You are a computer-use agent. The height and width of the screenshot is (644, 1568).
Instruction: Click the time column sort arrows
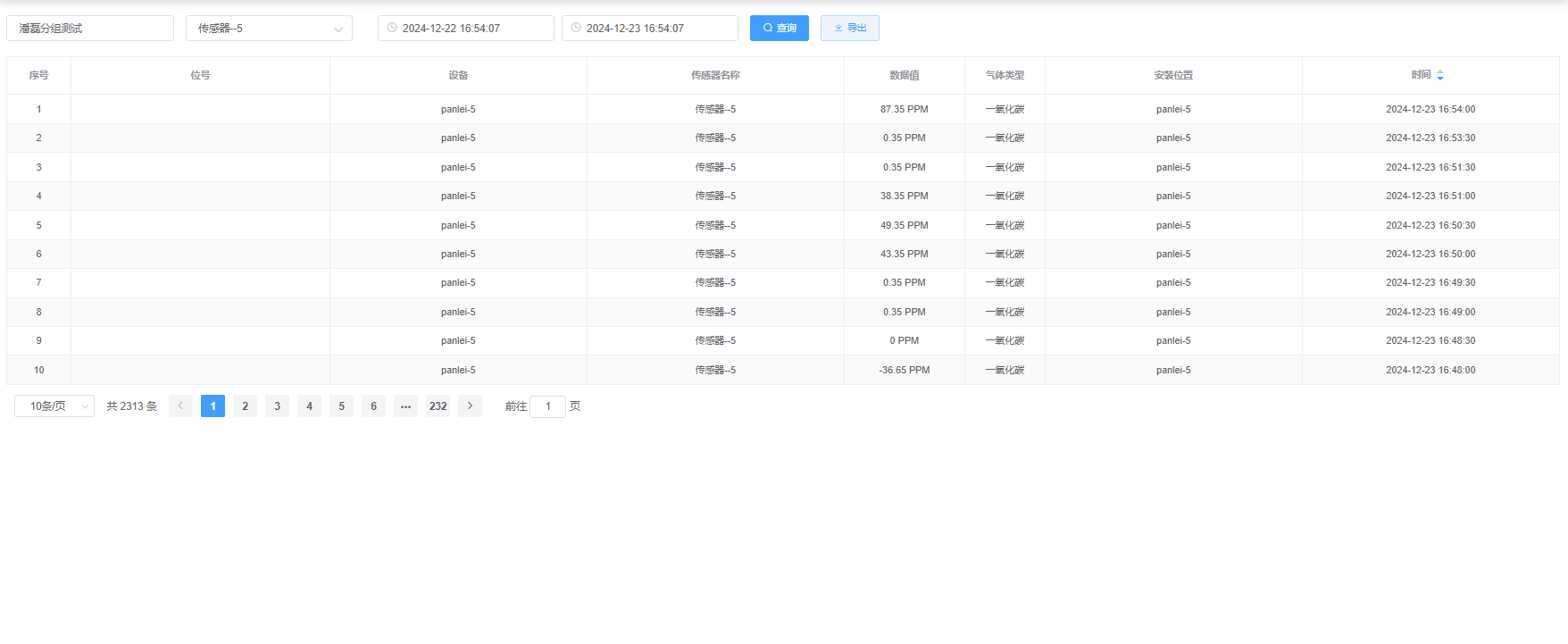point(1439,76)
